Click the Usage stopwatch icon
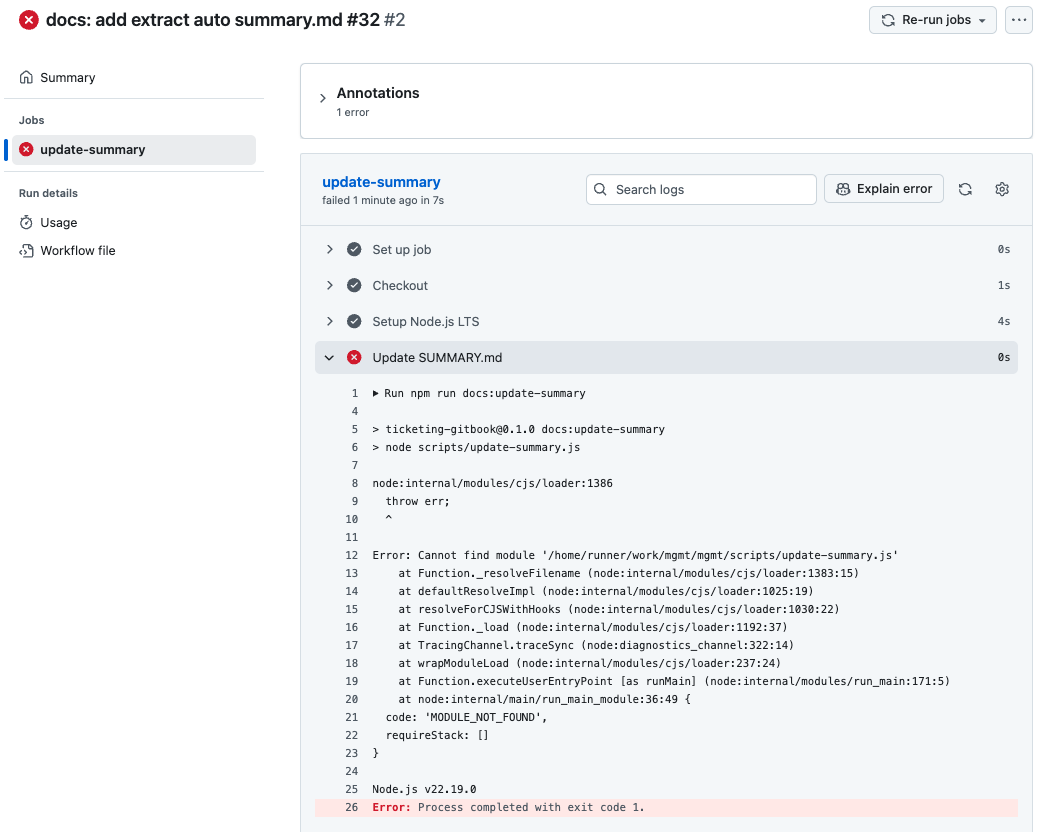The width and height of the screenshot is (1048, 832). click(27, 223)
